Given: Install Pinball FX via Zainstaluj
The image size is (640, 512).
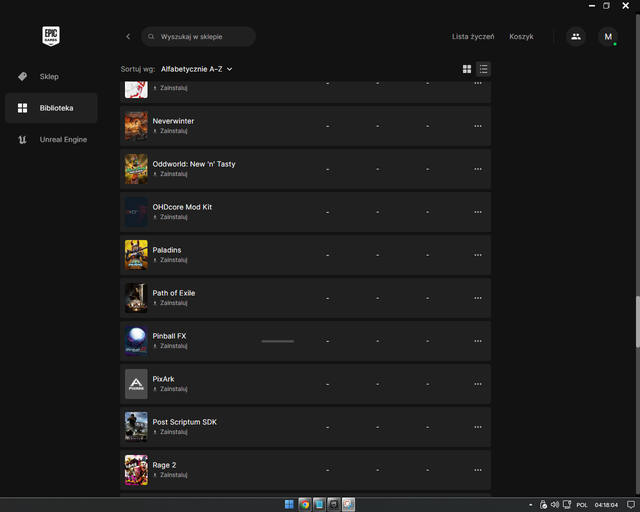Looking at the screenshot, I should [170, 346].
